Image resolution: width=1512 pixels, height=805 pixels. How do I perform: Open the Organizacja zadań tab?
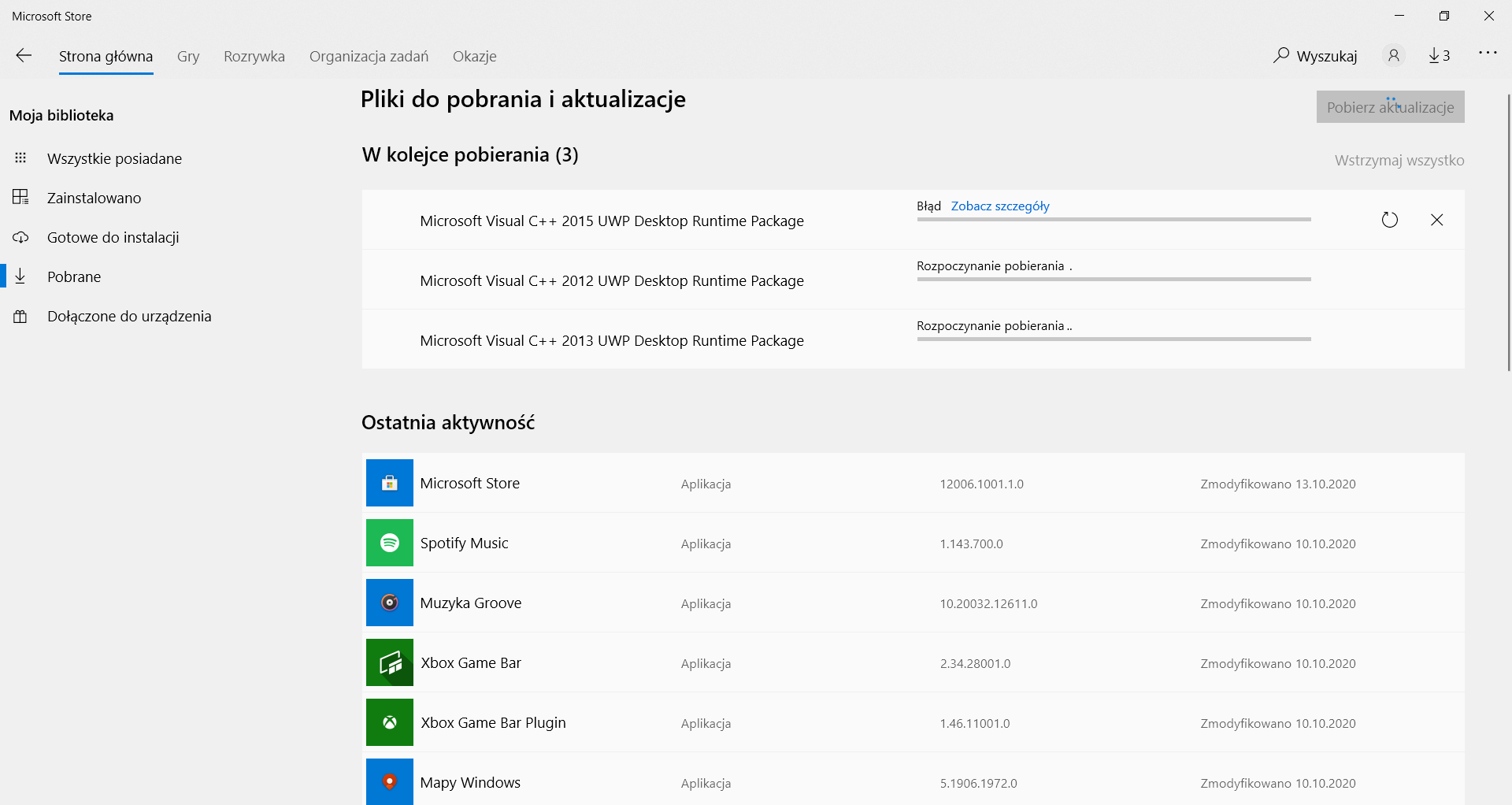369,56
